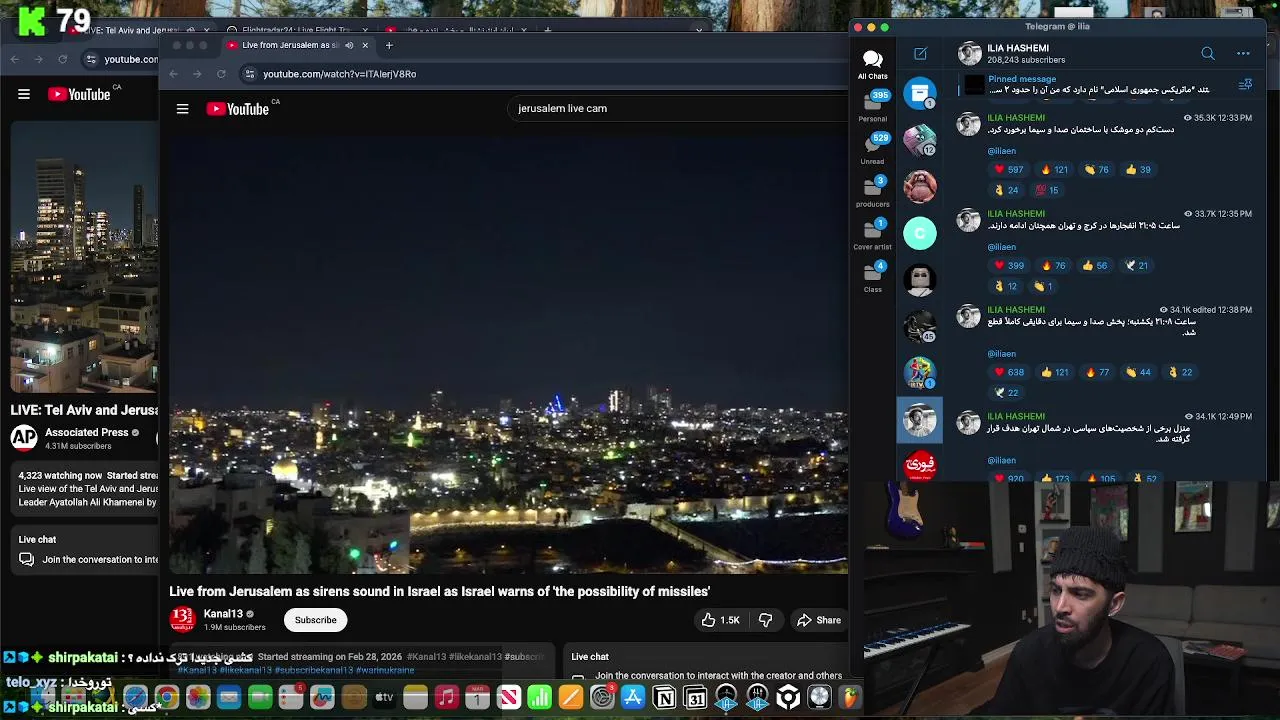This screenshot has width=1280, height=720.
Task: Open Apple TV from the Dock
Action: point(384,697)
